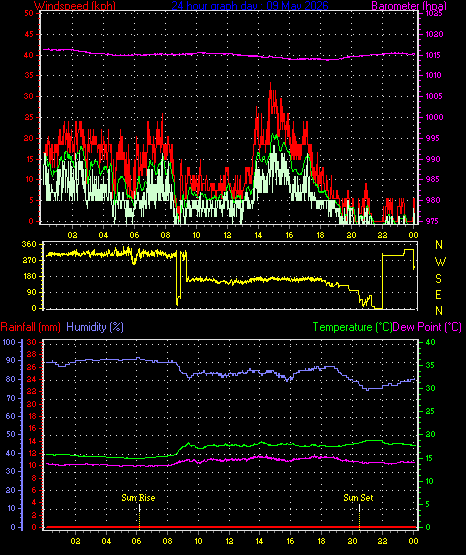
Task: Click the 360 degree wind direction tick
Action: 29,244
